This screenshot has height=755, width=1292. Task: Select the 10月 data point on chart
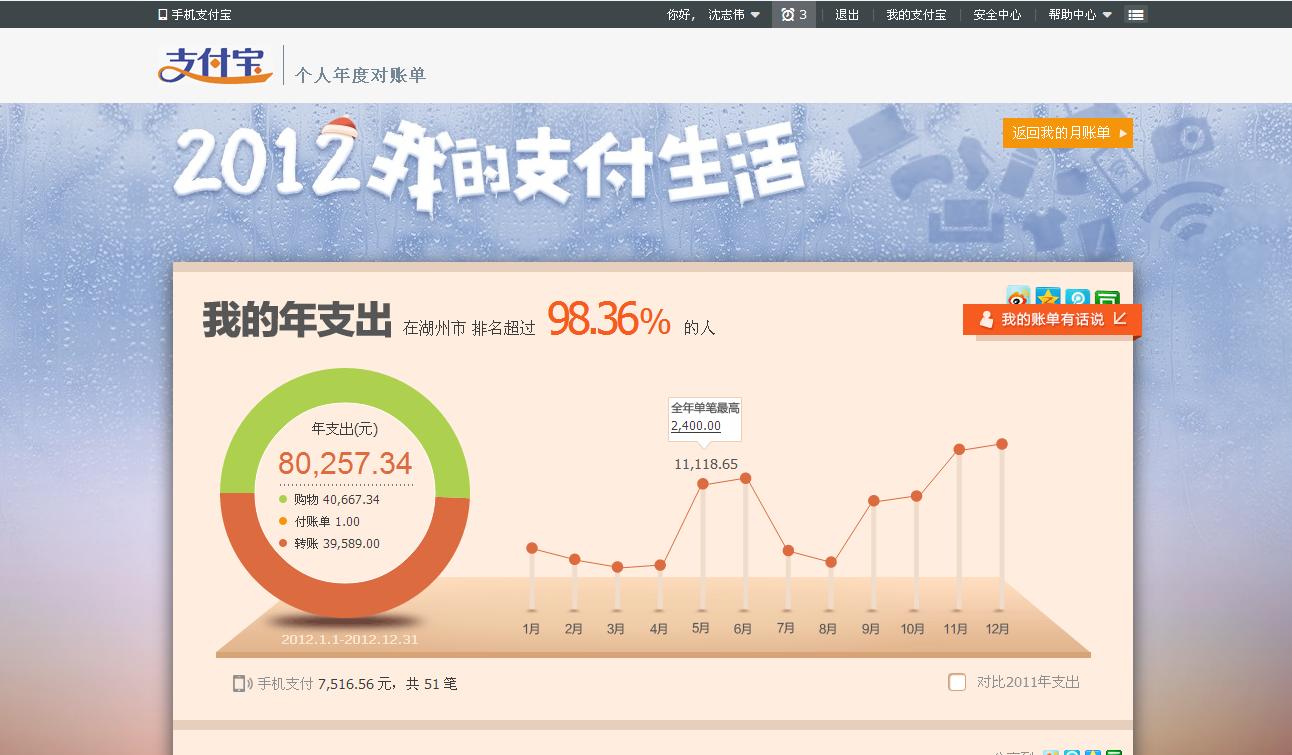coord(916,496)
